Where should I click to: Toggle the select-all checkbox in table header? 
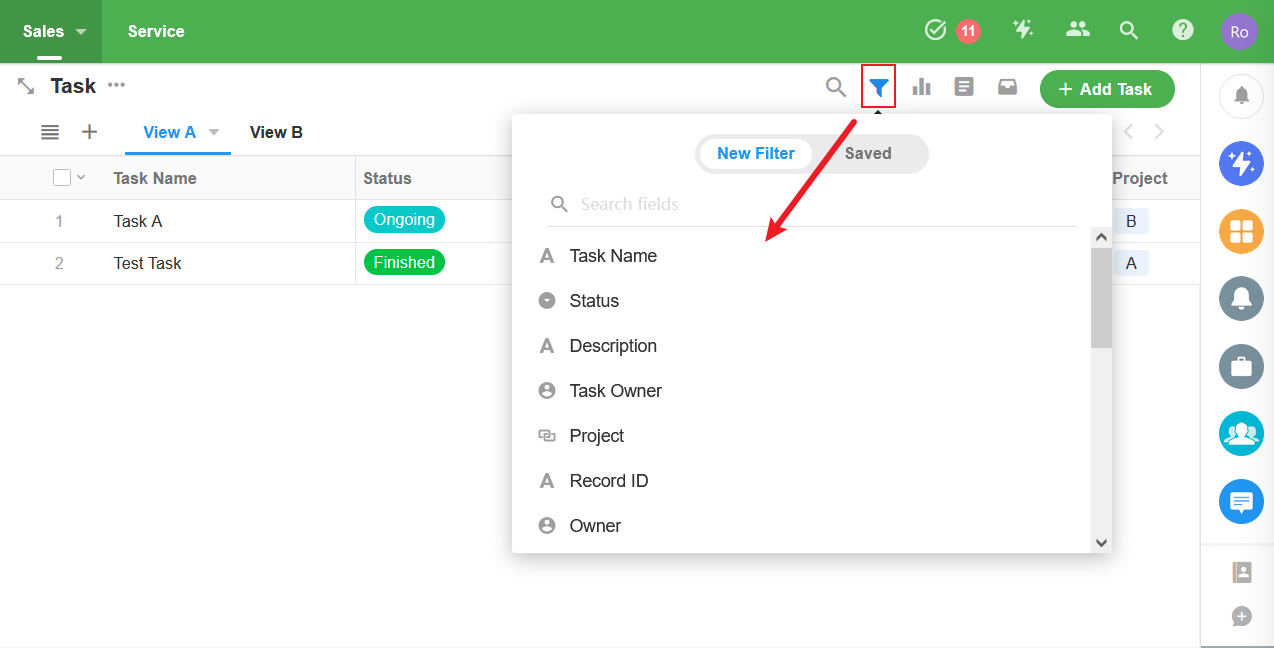62,177
